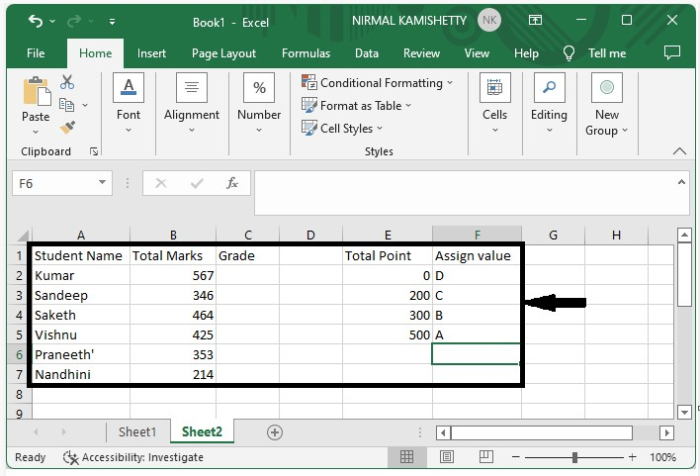Select column G header
Screen dimensions: 700x476
[553, 235]
